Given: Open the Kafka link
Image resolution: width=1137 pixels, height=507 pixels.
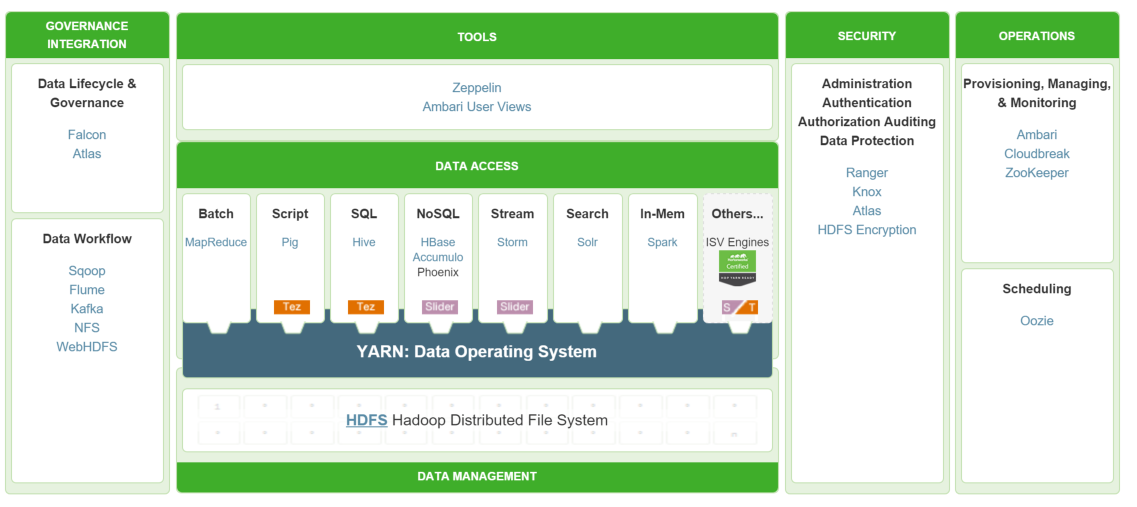Looking at the screenshot, I should coord(87,309).
